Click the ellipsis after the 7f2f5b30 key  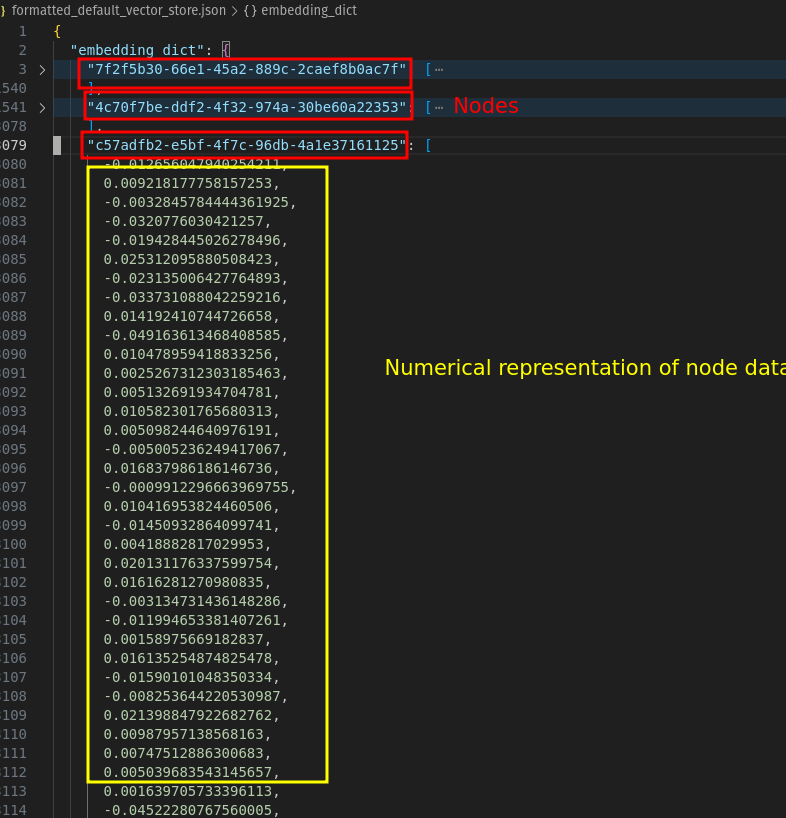coord(439,70)
